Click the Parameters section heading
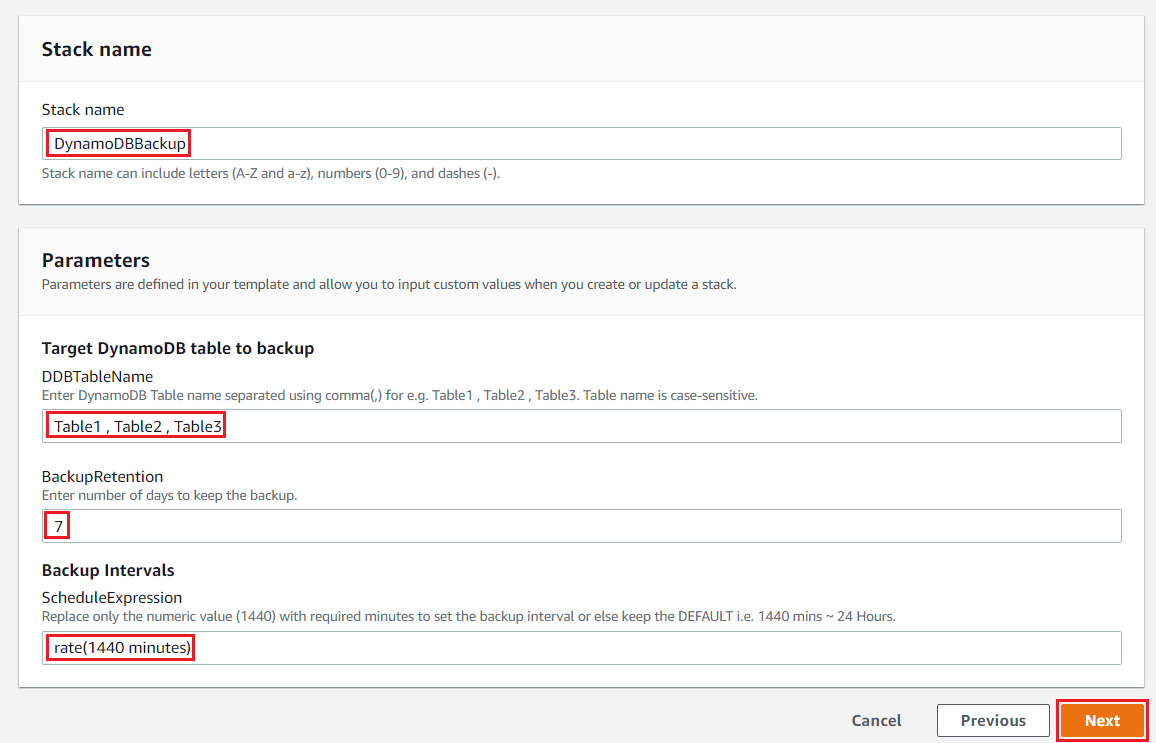 point(96,260)
